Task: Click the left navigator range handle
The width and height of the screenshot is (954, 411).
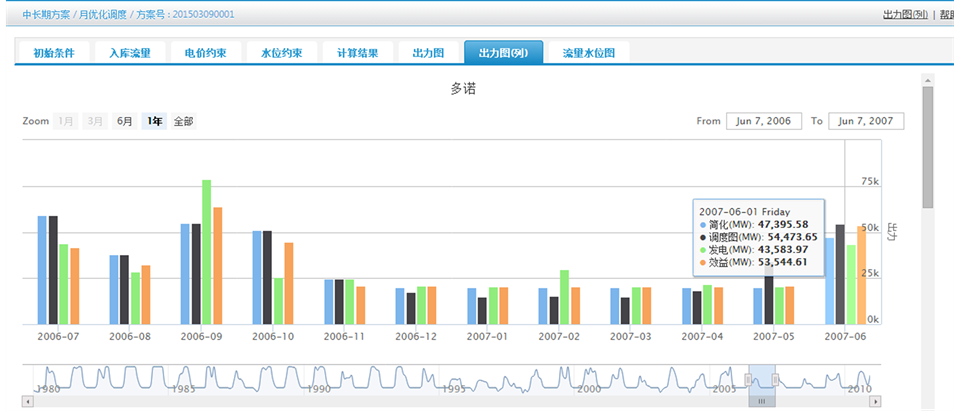Action: [x=749, y=379]
